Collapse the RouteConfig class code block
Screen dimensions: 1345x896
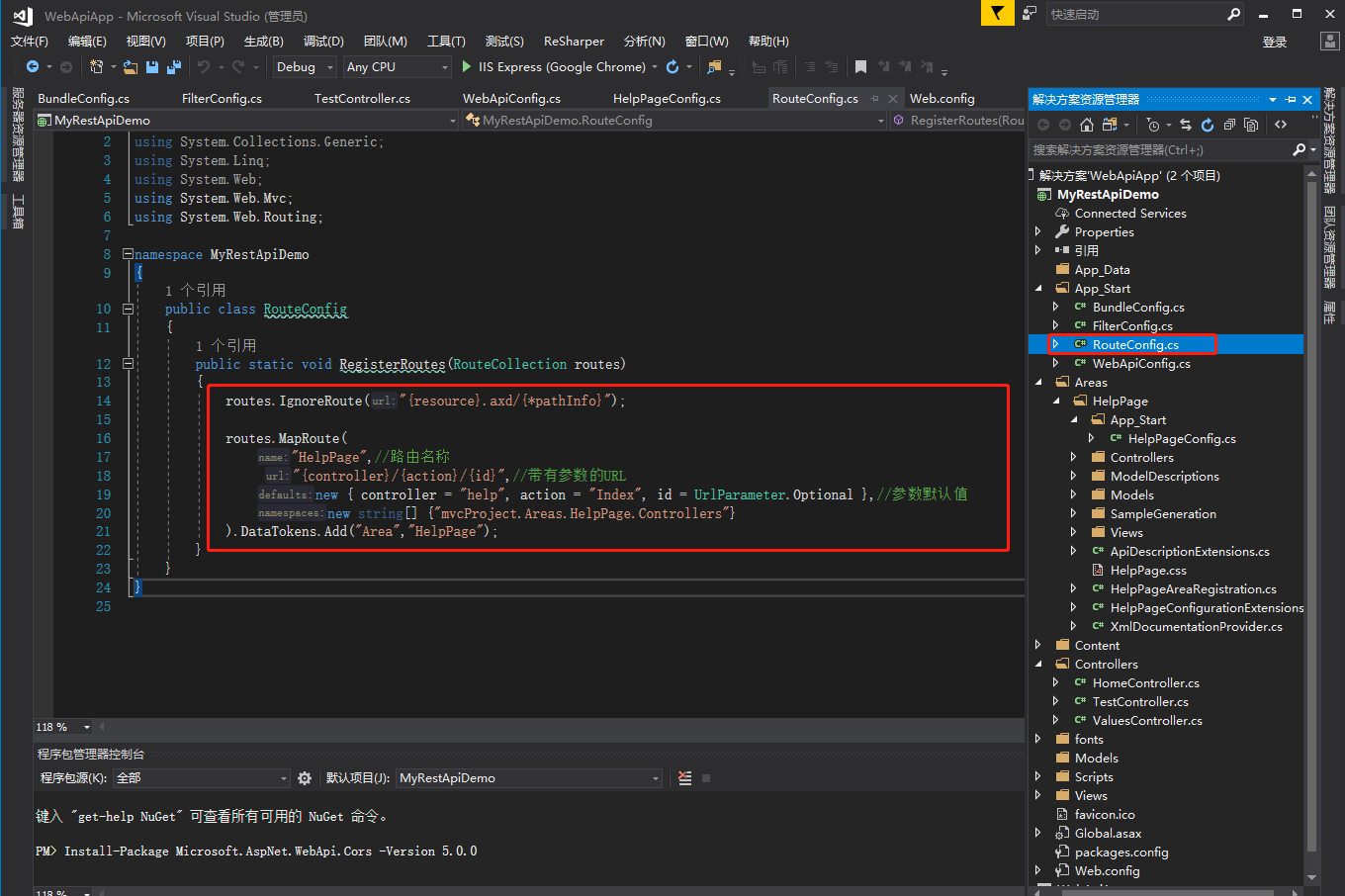[128, 309]
